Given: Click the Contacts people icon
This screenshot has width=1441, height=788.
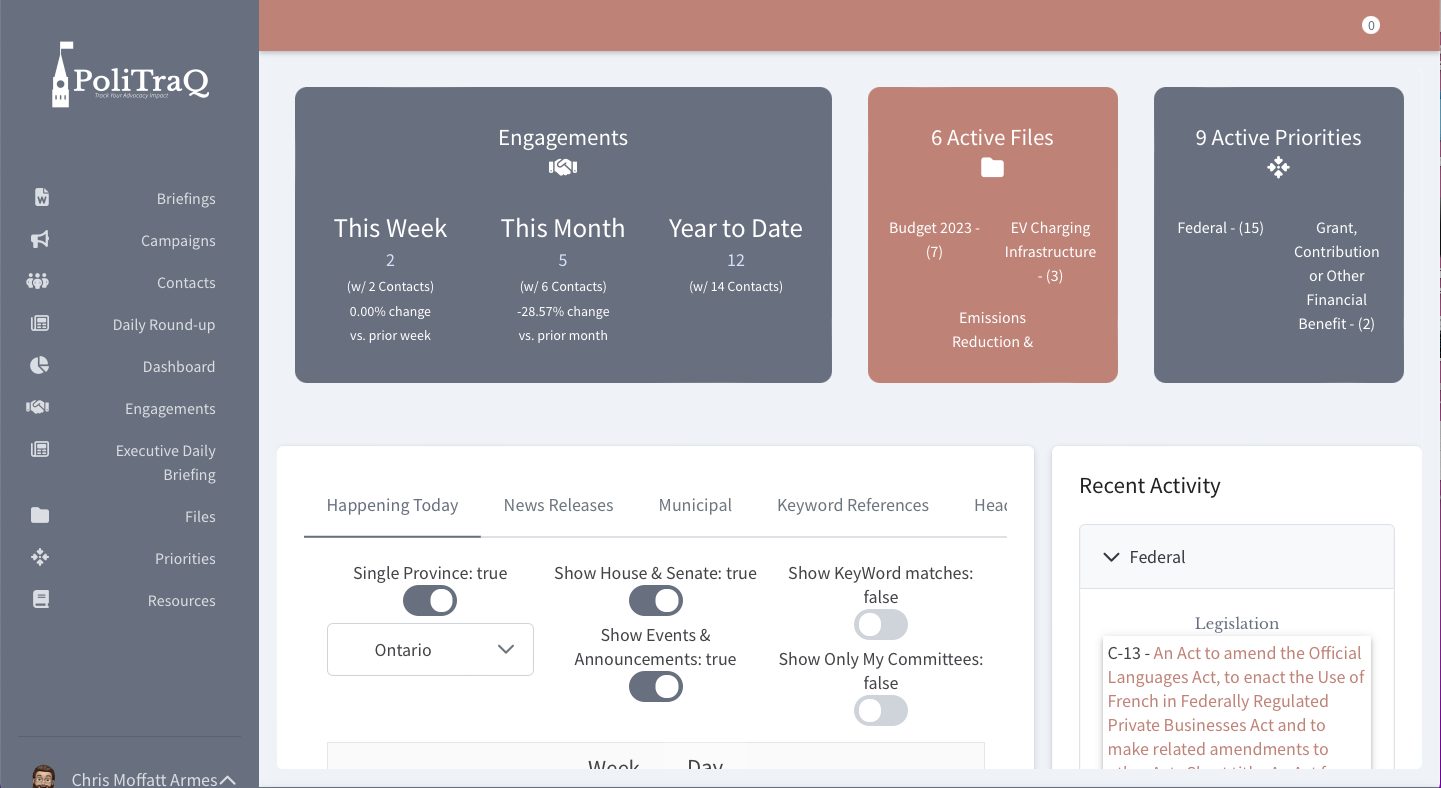Looking at the screenshot, I should (x=38, y=282).
